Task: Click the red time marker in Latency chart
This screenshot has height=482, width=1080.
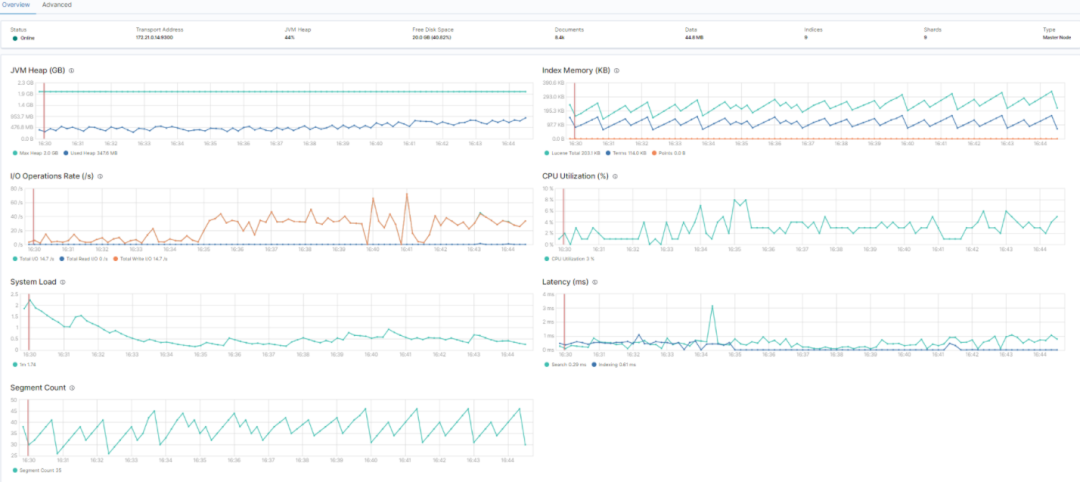Action: pyautogui.click(x=564, y=322)
